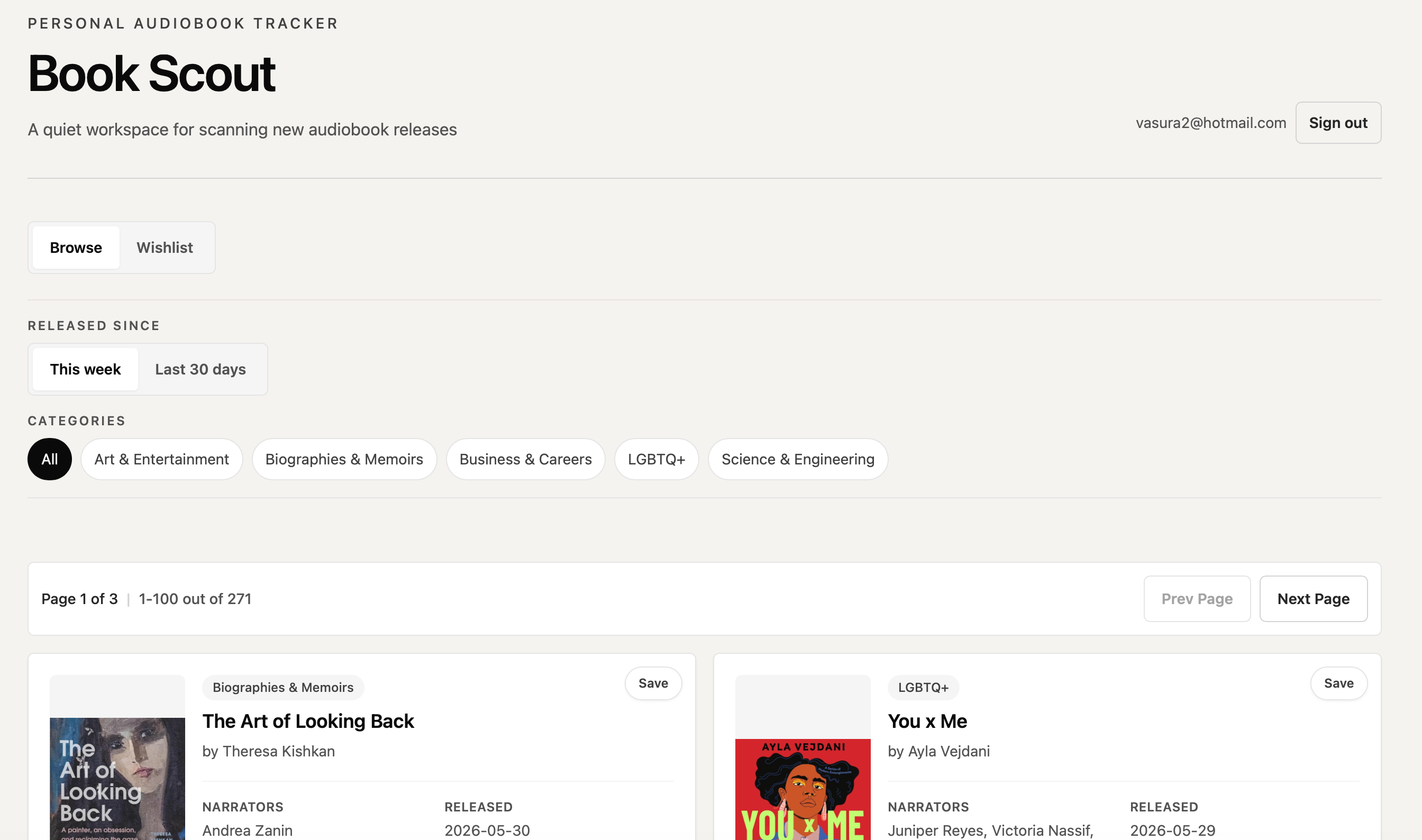
Task: Save the You x Me audiobook
Action: 1338,683
